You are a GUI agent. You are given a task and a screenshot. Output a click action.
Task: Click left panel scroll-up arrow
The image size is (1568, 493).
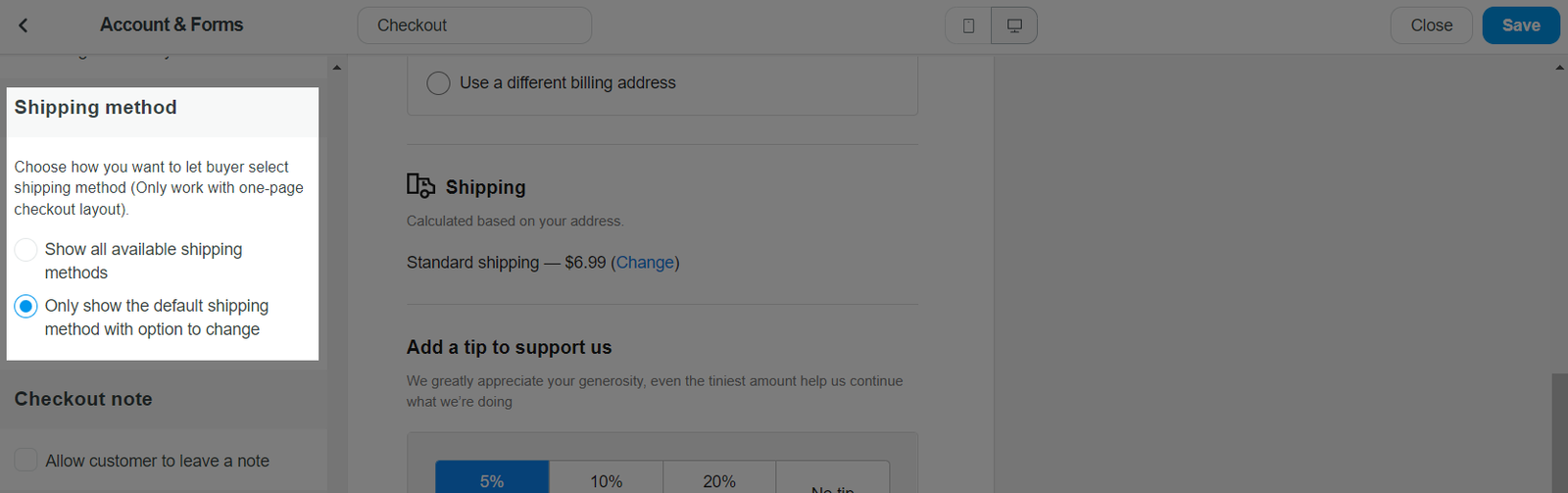337,68
